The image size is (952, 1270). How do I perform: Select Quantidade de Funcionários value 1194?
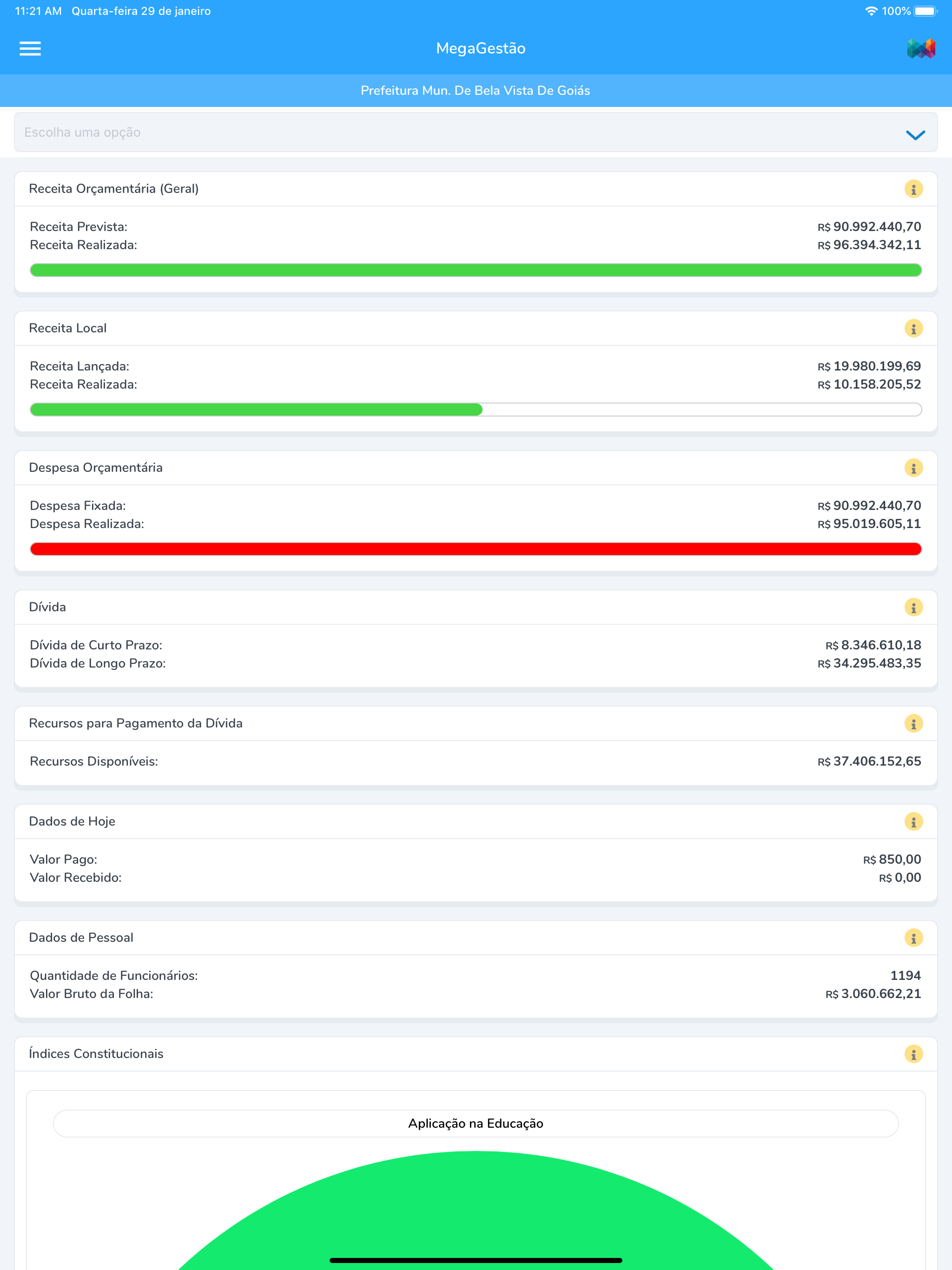pyautogui.click(x=906, y=976)
